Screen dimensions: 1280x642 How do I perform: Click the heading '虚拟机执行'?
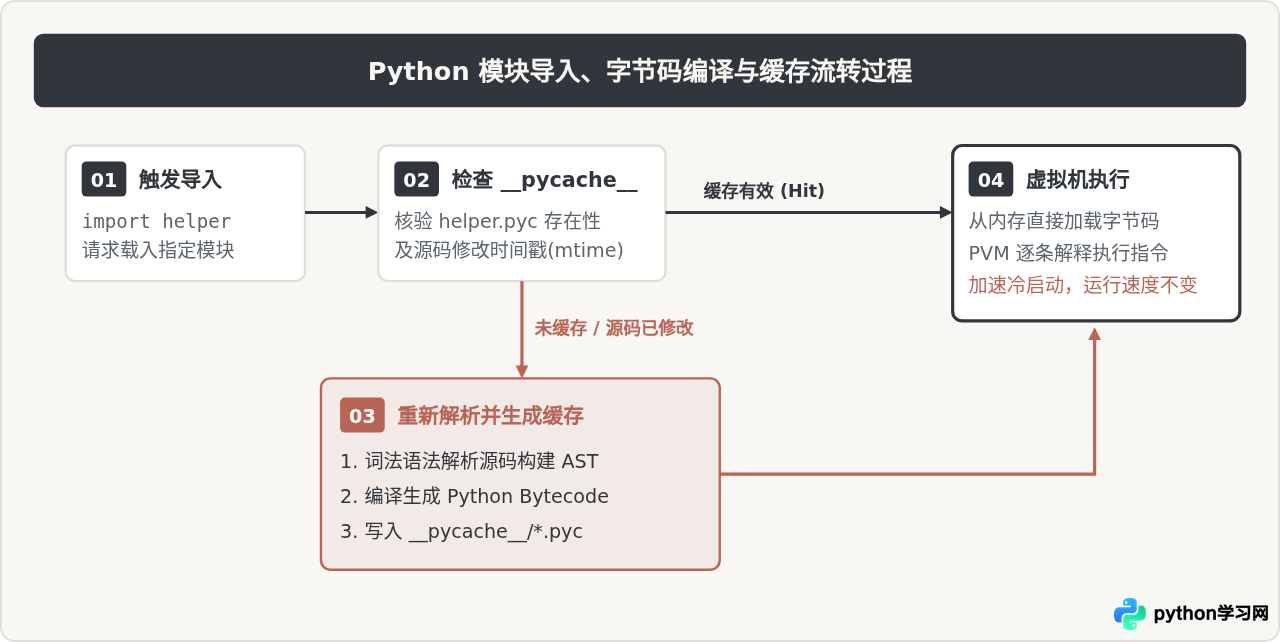pyautogui.click(x=1077, y=180)
